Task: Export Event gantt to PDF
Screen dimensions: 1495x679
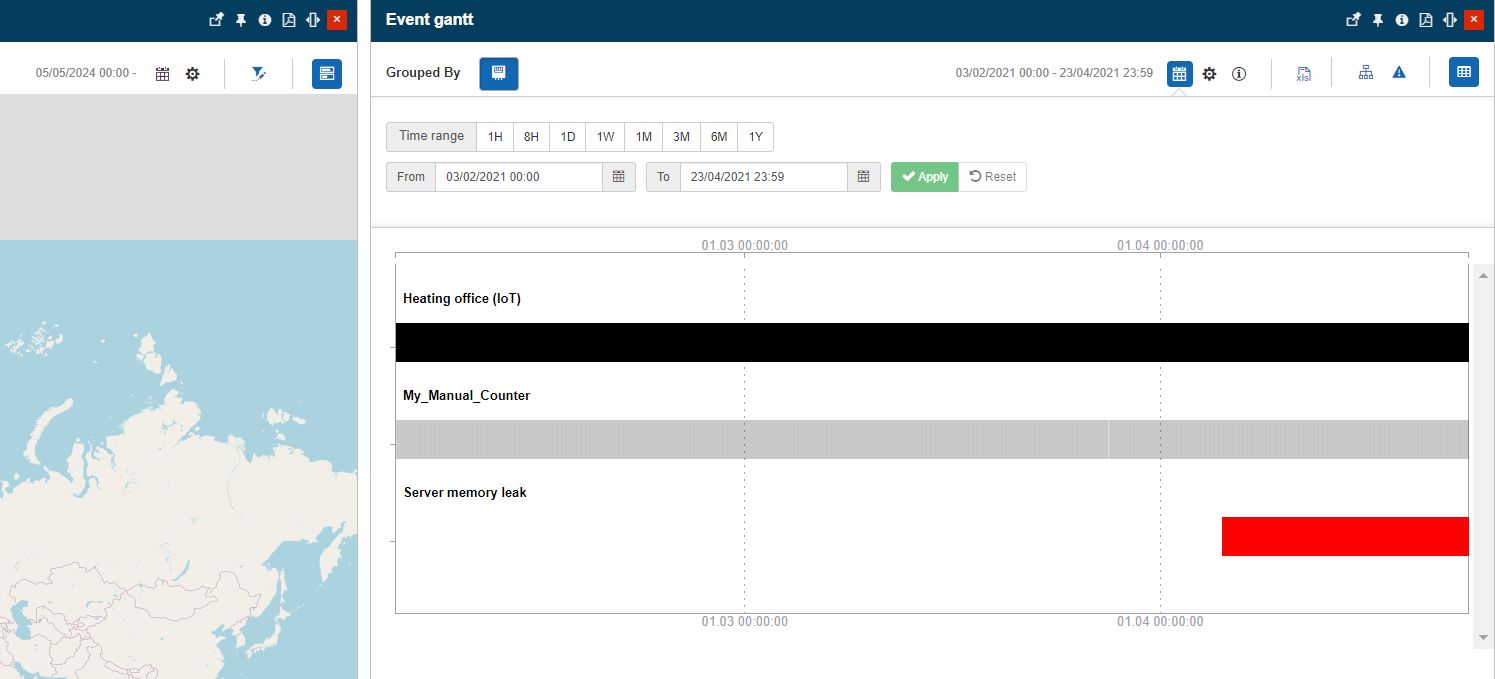Action: (1425, 19)
